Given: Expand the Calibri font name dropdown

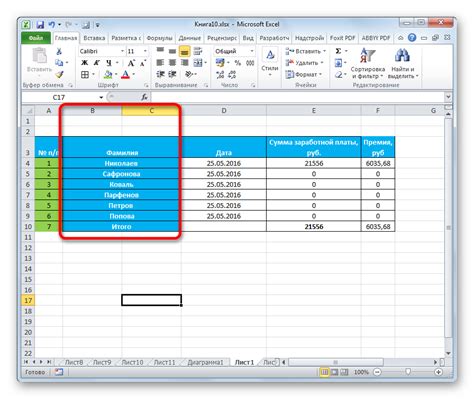Looking at the screenshot, I should (x=123, y=51).
